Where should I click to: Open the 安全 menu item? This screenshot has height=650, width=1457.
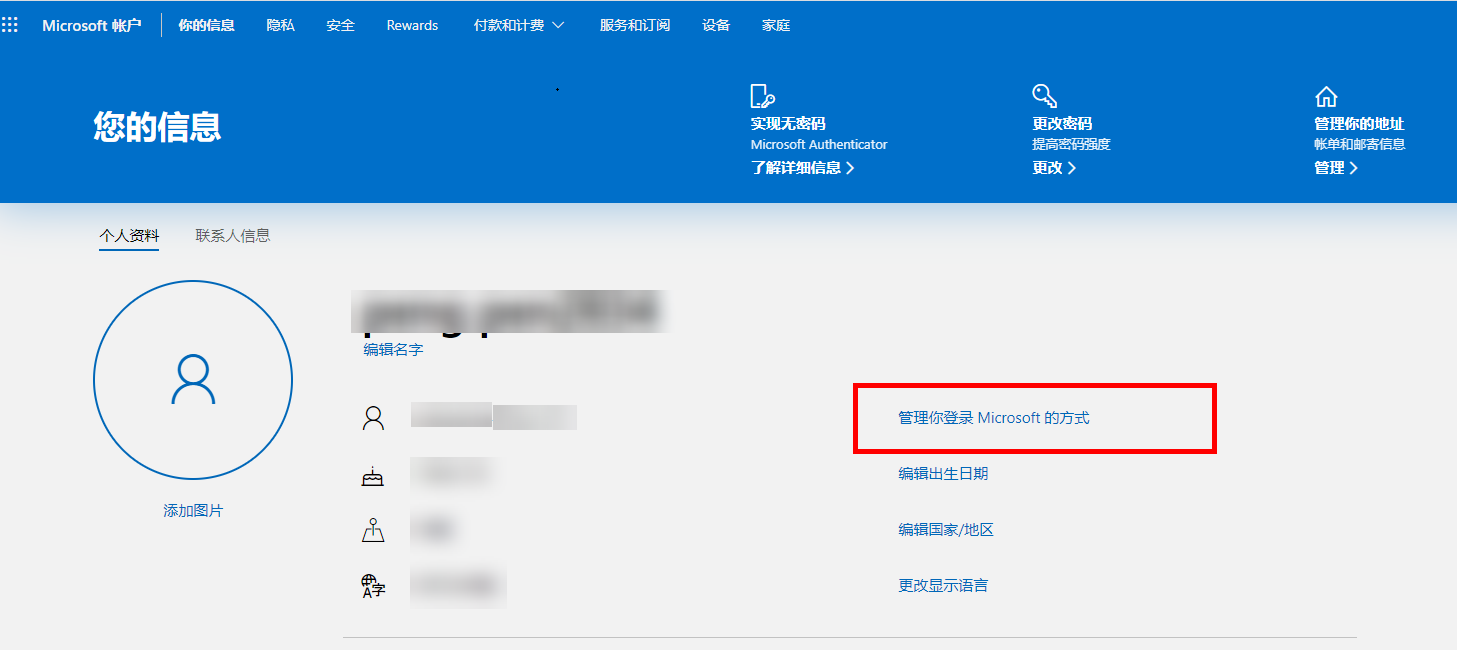click(341, 25)
